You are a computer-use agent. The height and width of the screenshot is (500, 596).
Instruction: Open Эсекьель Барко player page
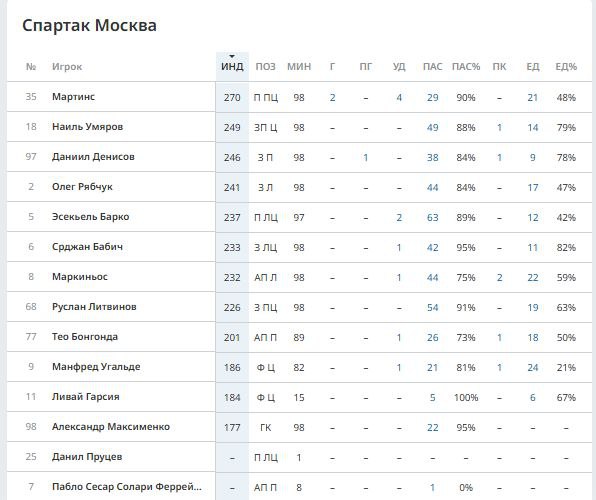90,217
